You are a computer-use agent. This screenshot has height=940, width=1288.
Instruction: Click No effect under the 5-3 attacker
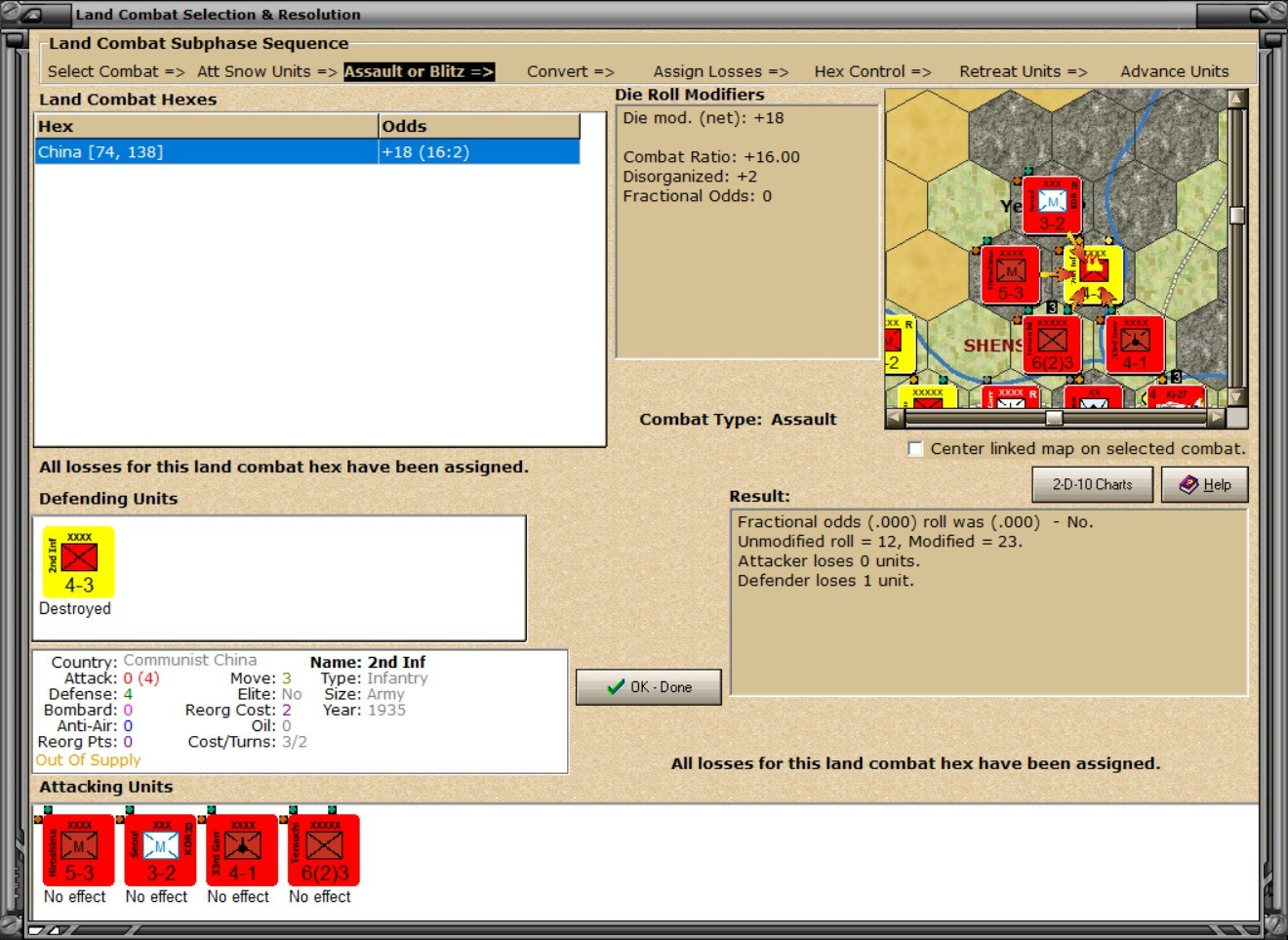coord(75,897)
